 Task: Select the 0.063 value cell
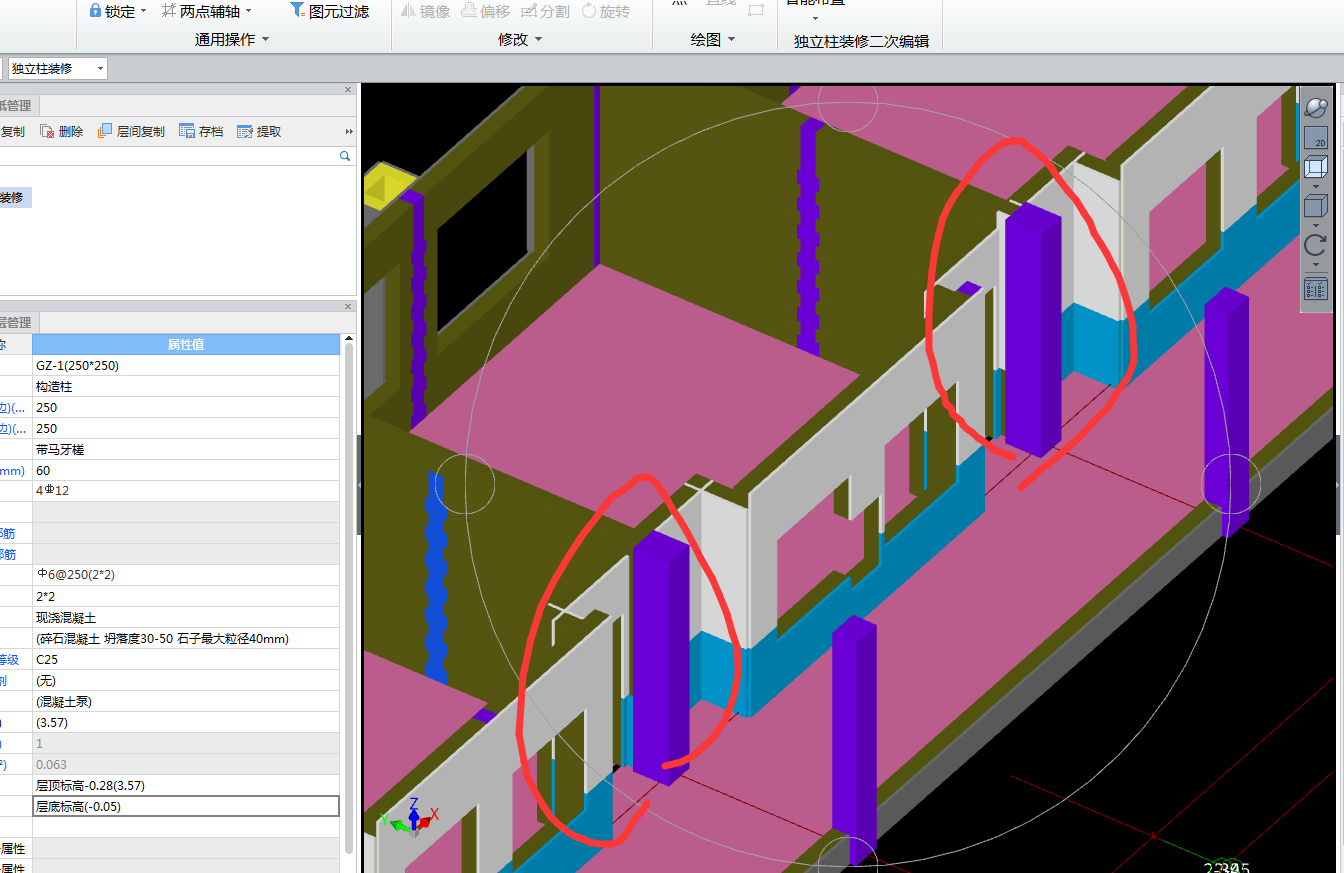point(186,764)
